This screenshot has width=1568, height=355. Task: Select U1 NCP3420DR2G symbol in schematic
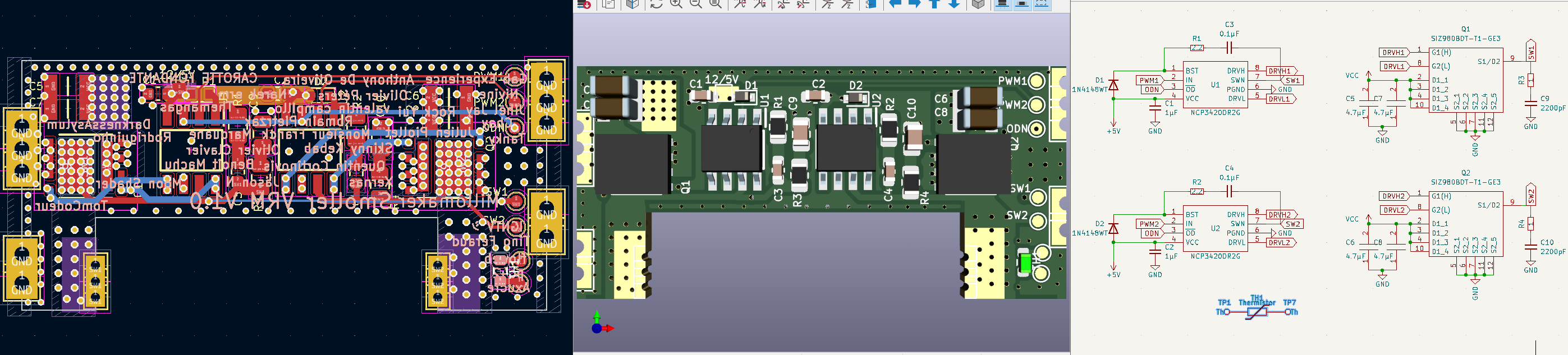pyautogui.click(x=1215, y=85)
